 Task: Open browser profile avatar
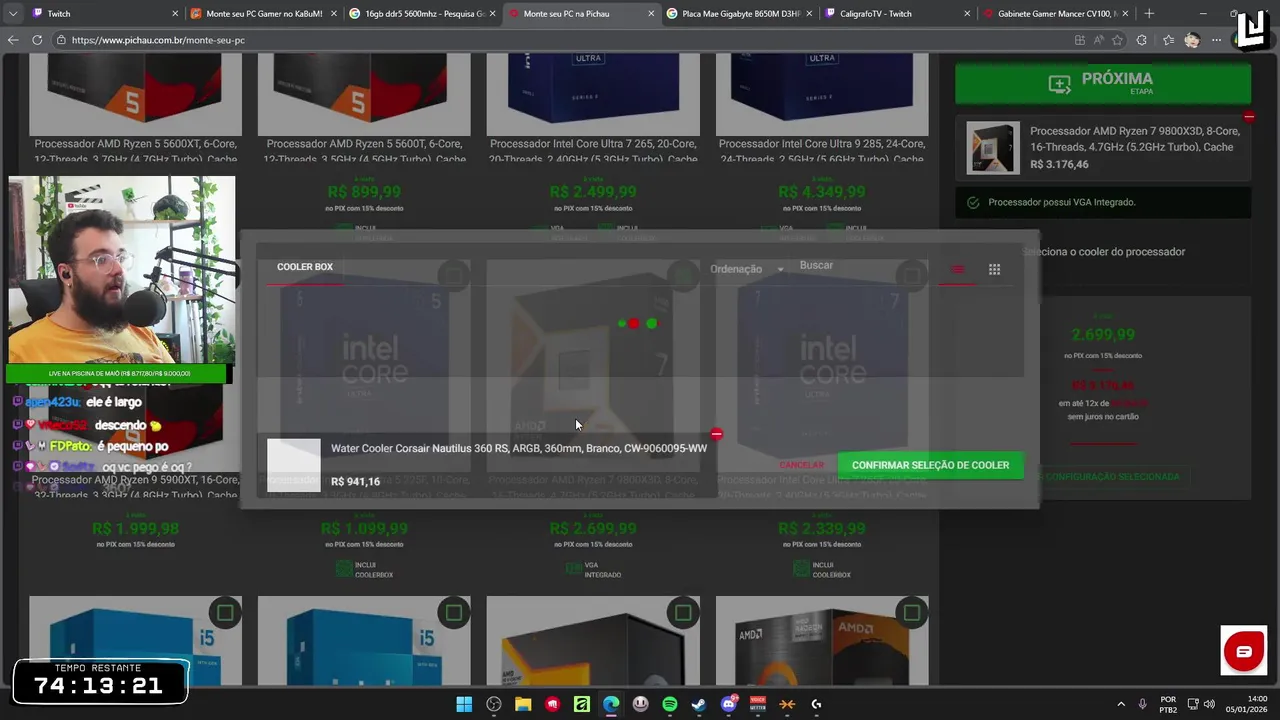(1191, 40)
